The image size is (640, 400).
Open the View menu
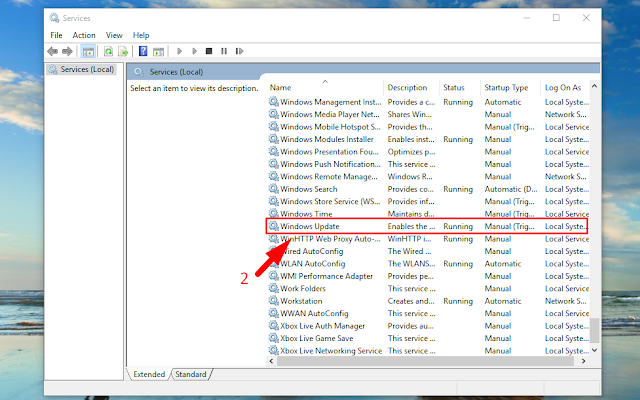[114, 35]
